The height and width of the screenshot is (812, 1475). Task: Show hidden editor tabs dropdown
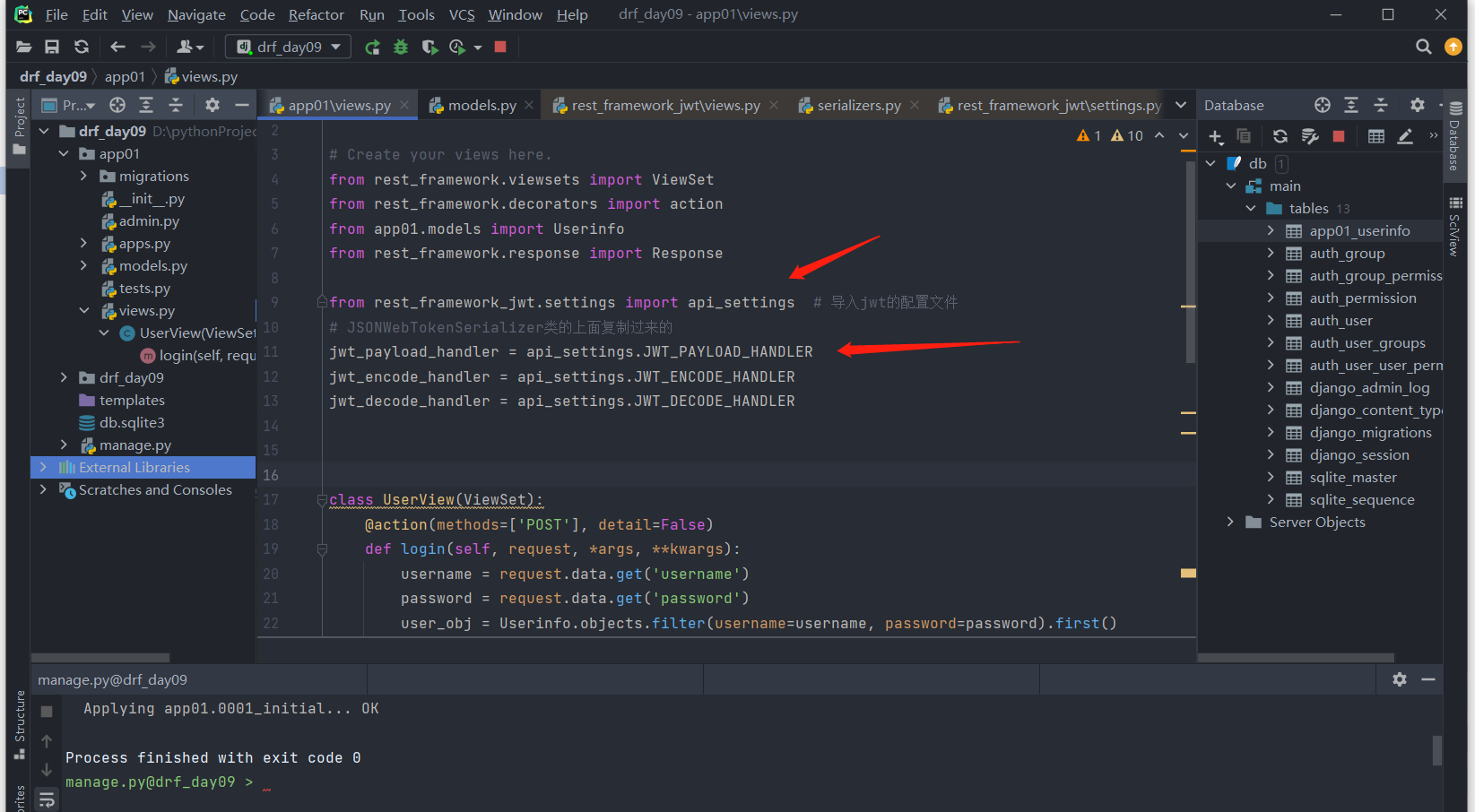coord(1181,105)
